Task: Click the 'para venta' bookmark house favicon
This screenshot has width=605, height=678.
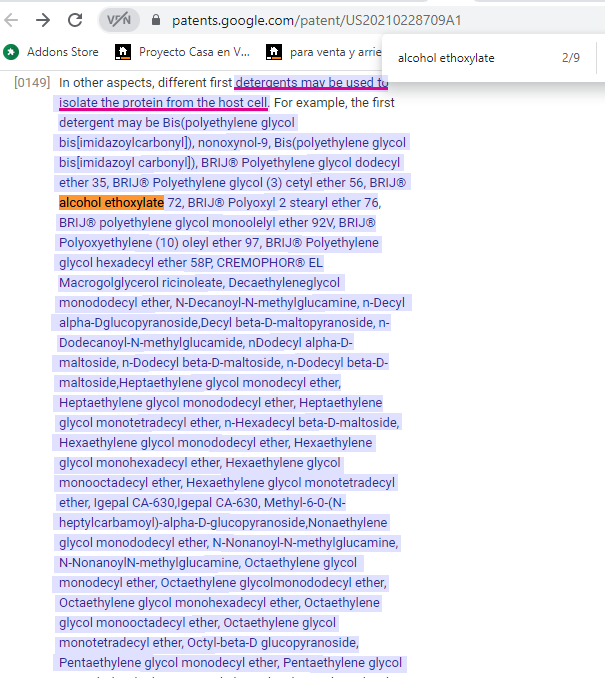Action: (273, 51)
